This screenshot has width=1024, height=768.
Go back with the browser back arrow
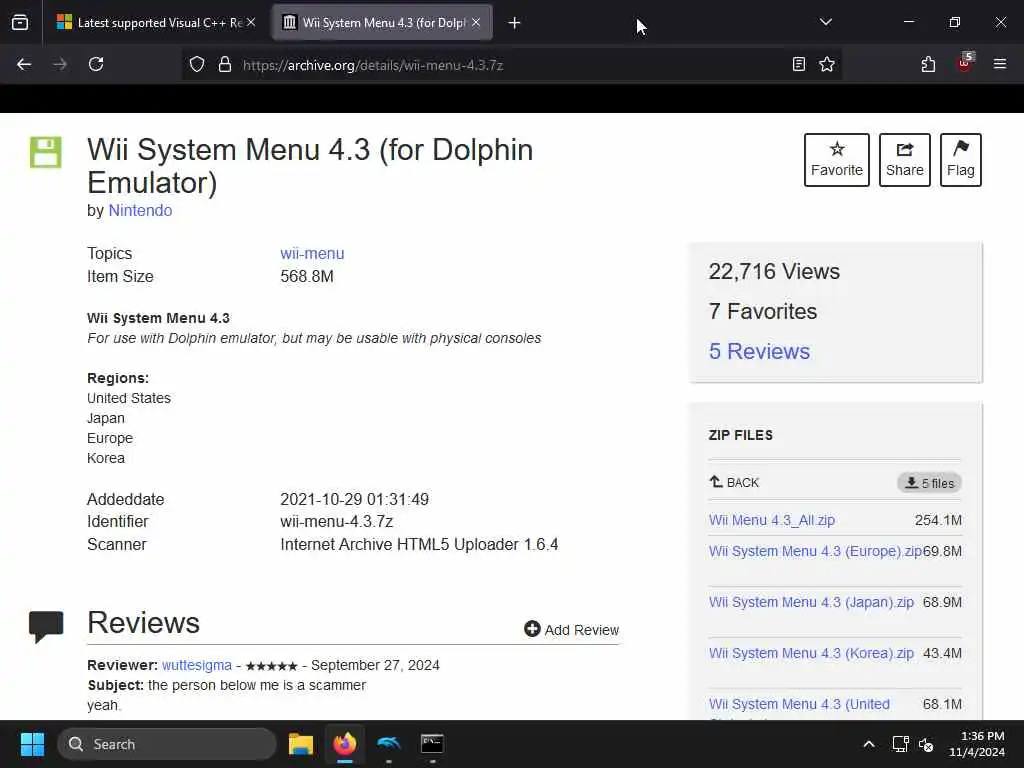point(24,64)
